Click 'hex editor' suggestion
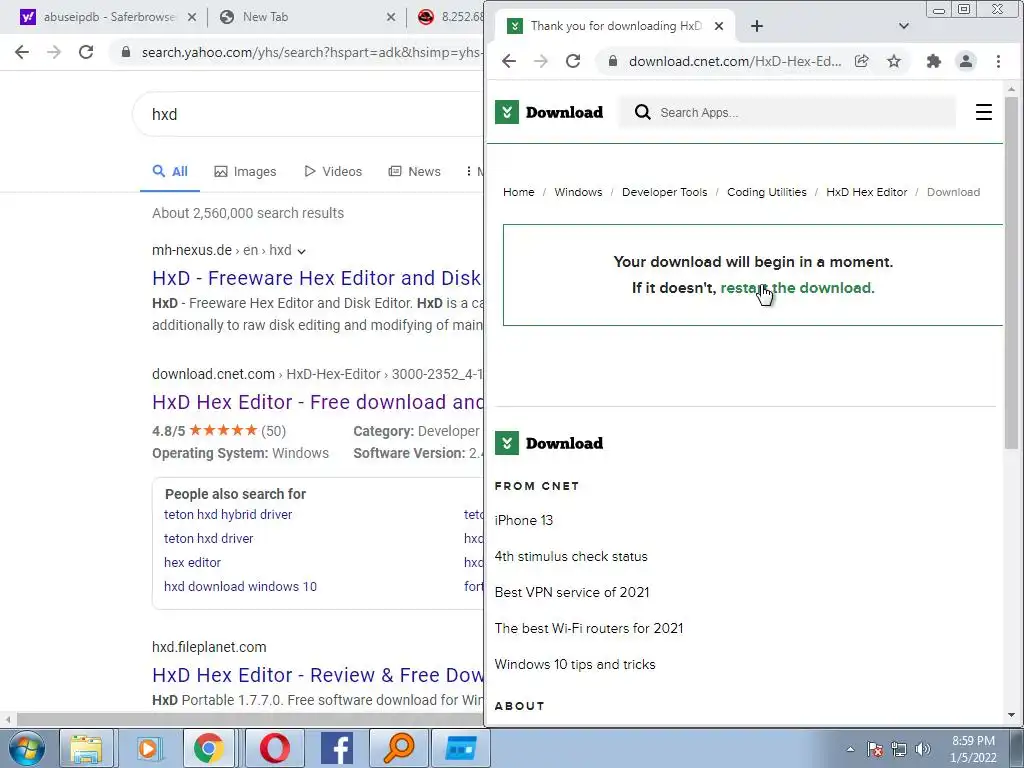The image size is (1024, 768). 192,563
